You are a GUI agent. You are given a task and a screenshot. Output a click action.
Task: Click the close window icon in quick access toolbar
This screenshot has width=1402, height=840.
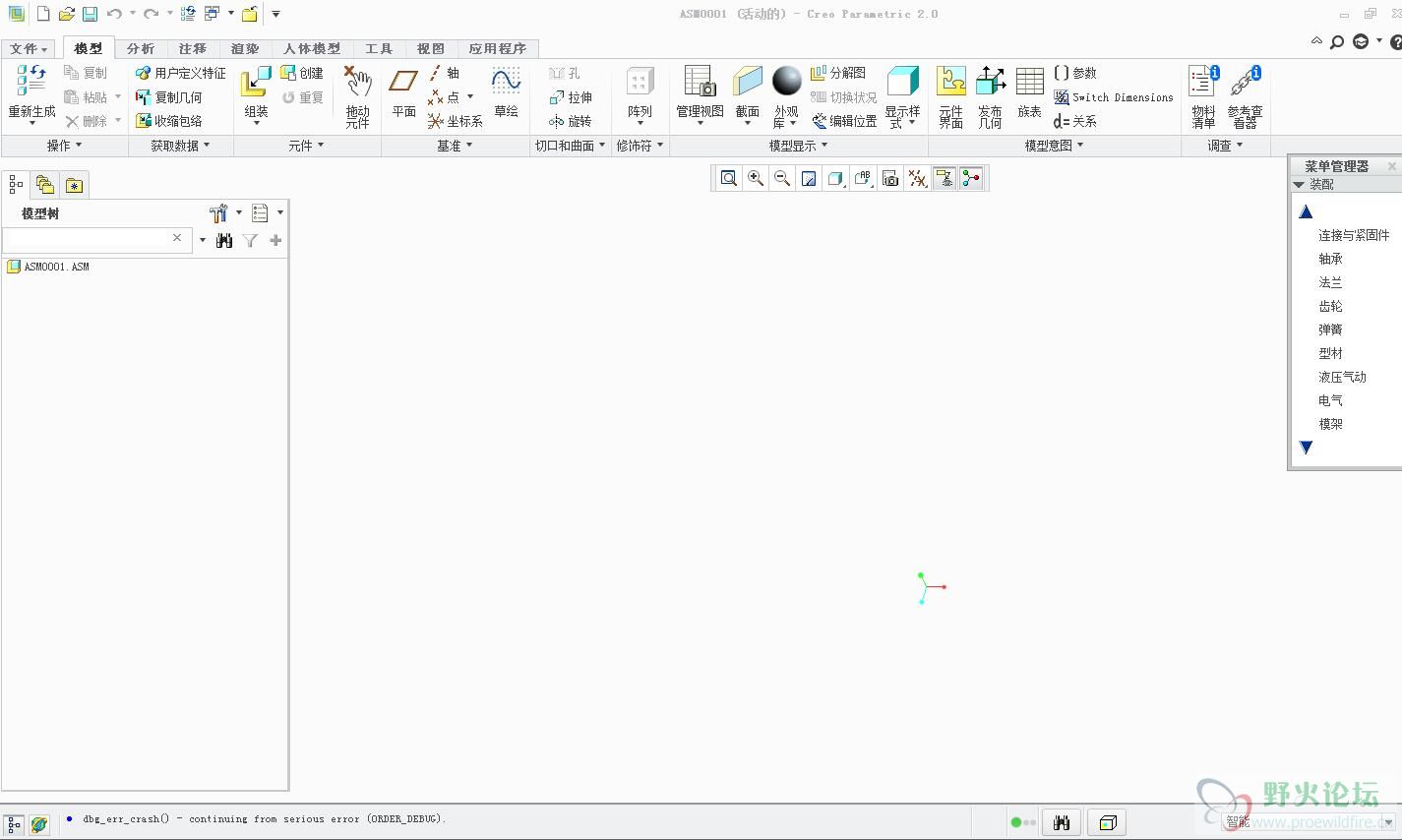[x=250, y=14]
